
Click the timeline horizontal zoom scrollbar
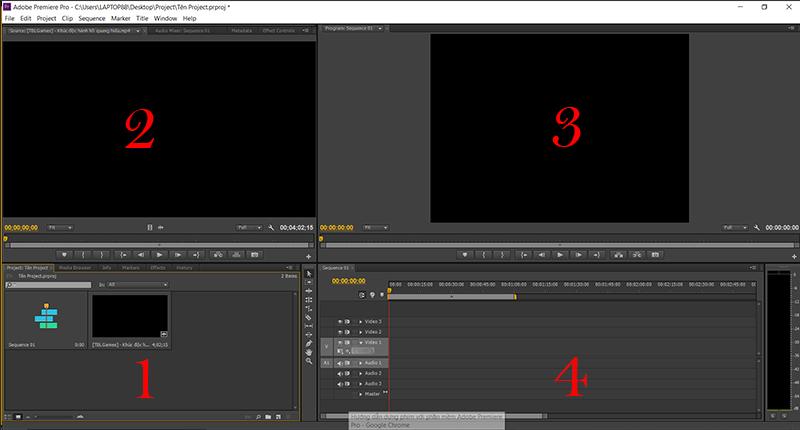434,416
